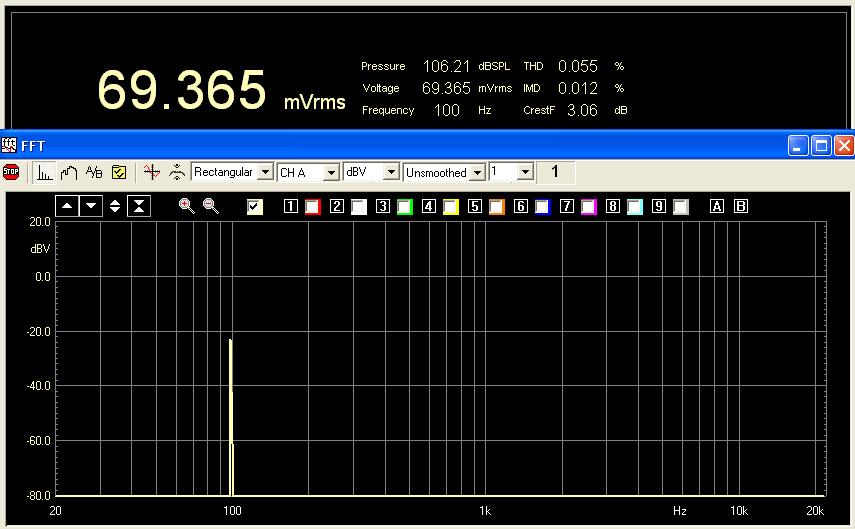This screenshot has height=529, width=855.
Task: Select the spectrum bar graph view icon
Action: tap(45, 172)
